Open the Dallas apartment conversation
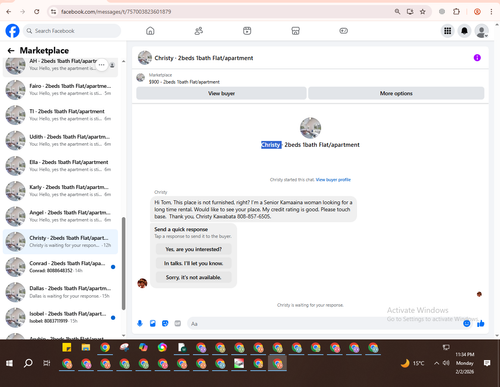This screenshot has width=500, height=387. coord(60,292)
